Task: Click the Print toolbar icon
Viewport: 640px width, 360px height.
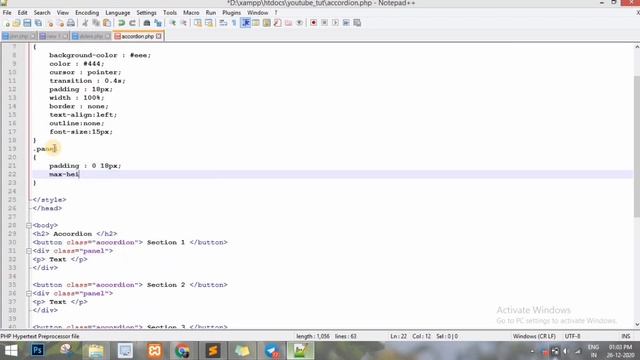Action: 71,23
